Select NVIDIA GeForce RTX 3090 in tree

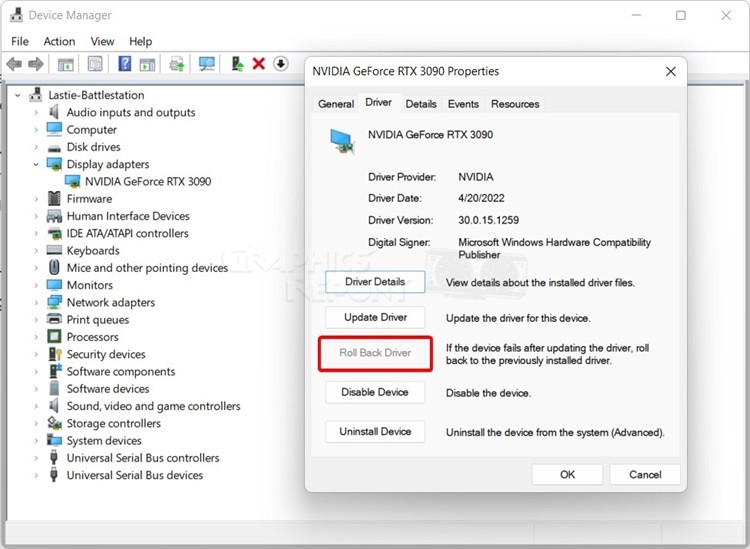coord(148,181)
